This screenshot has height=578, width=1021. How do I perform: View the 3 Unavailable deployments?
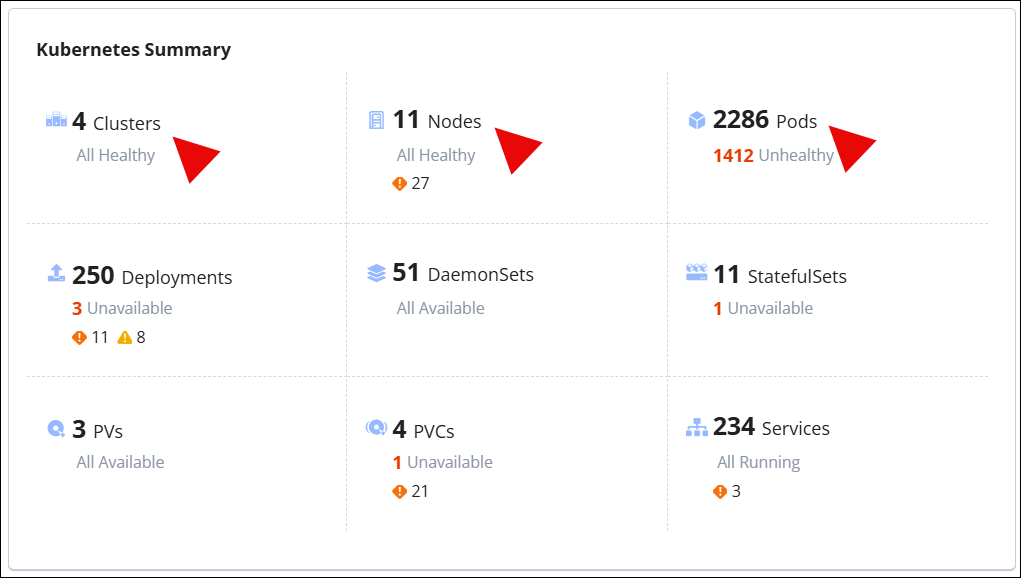tap(122, 308)
